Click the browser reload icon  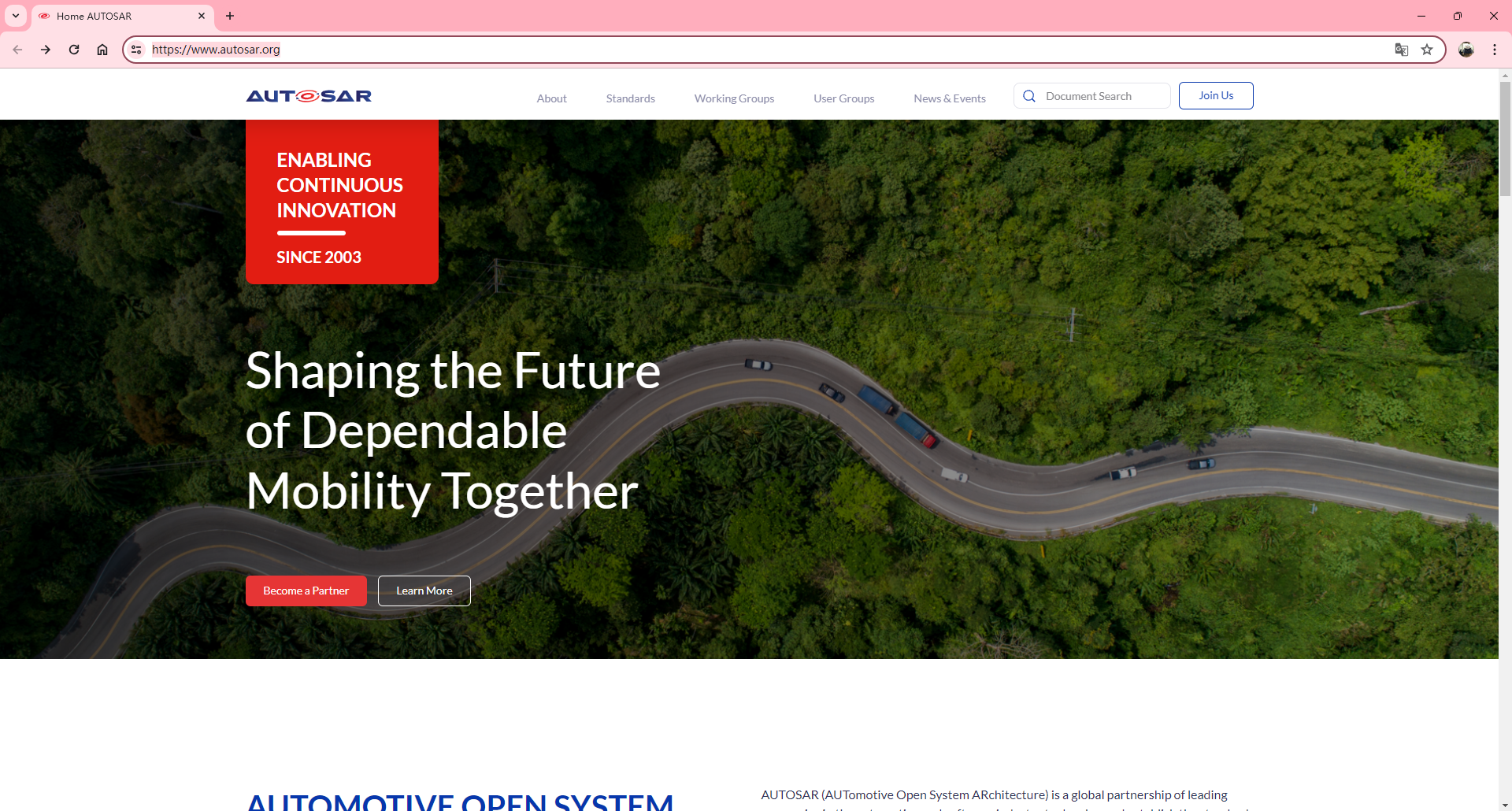74,50
